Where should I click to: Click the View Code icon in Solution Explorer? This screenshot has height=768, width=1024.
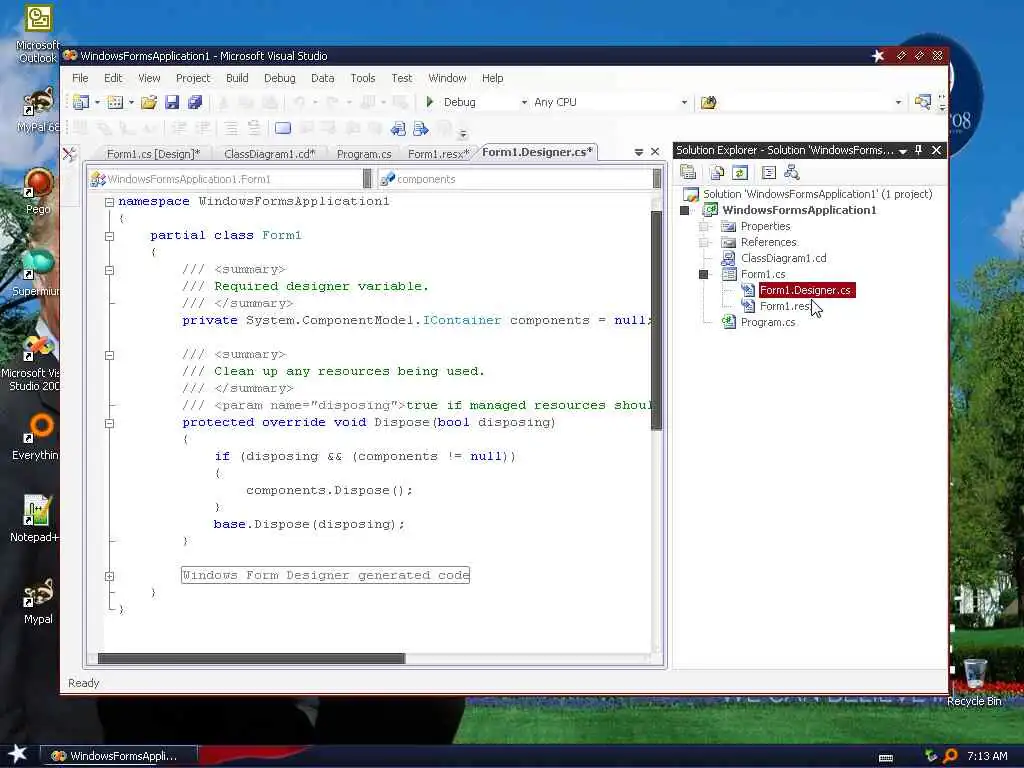click(769, 172)
